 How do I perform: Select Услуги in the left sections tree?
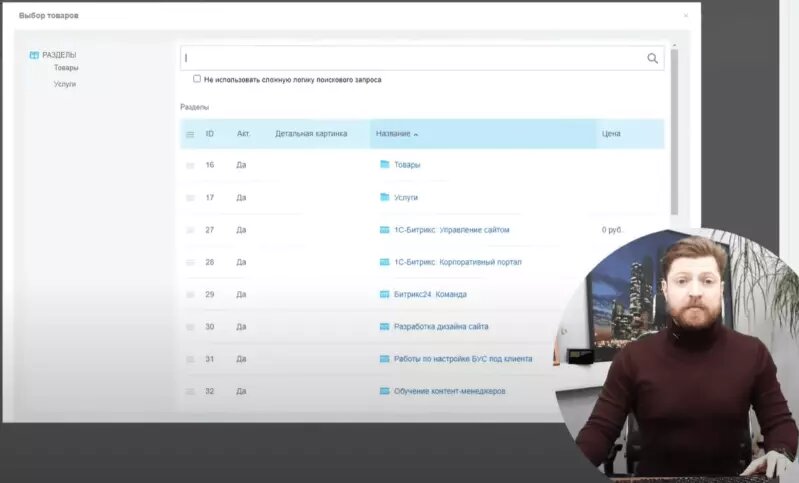(x=65, y=84)
